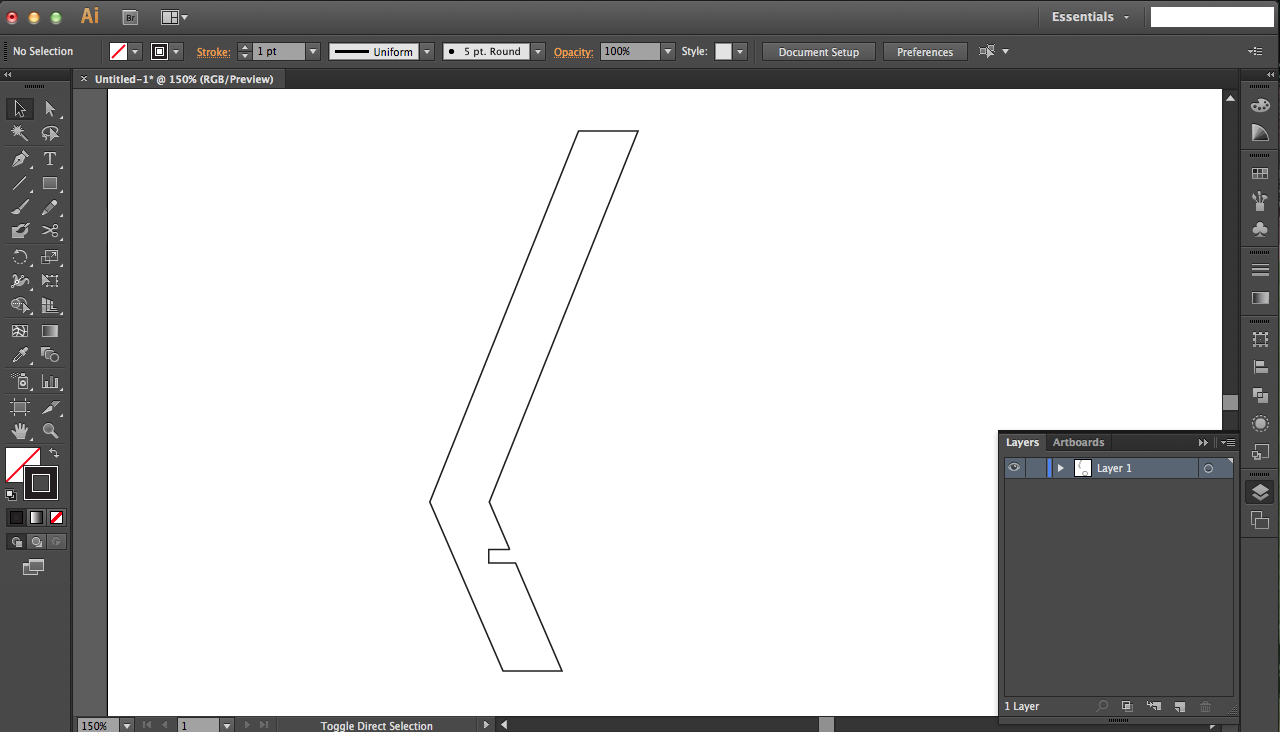Pick the Mesh tool
The width and height of the screenshot is (1280, 732).
click(x=20, y=331)
